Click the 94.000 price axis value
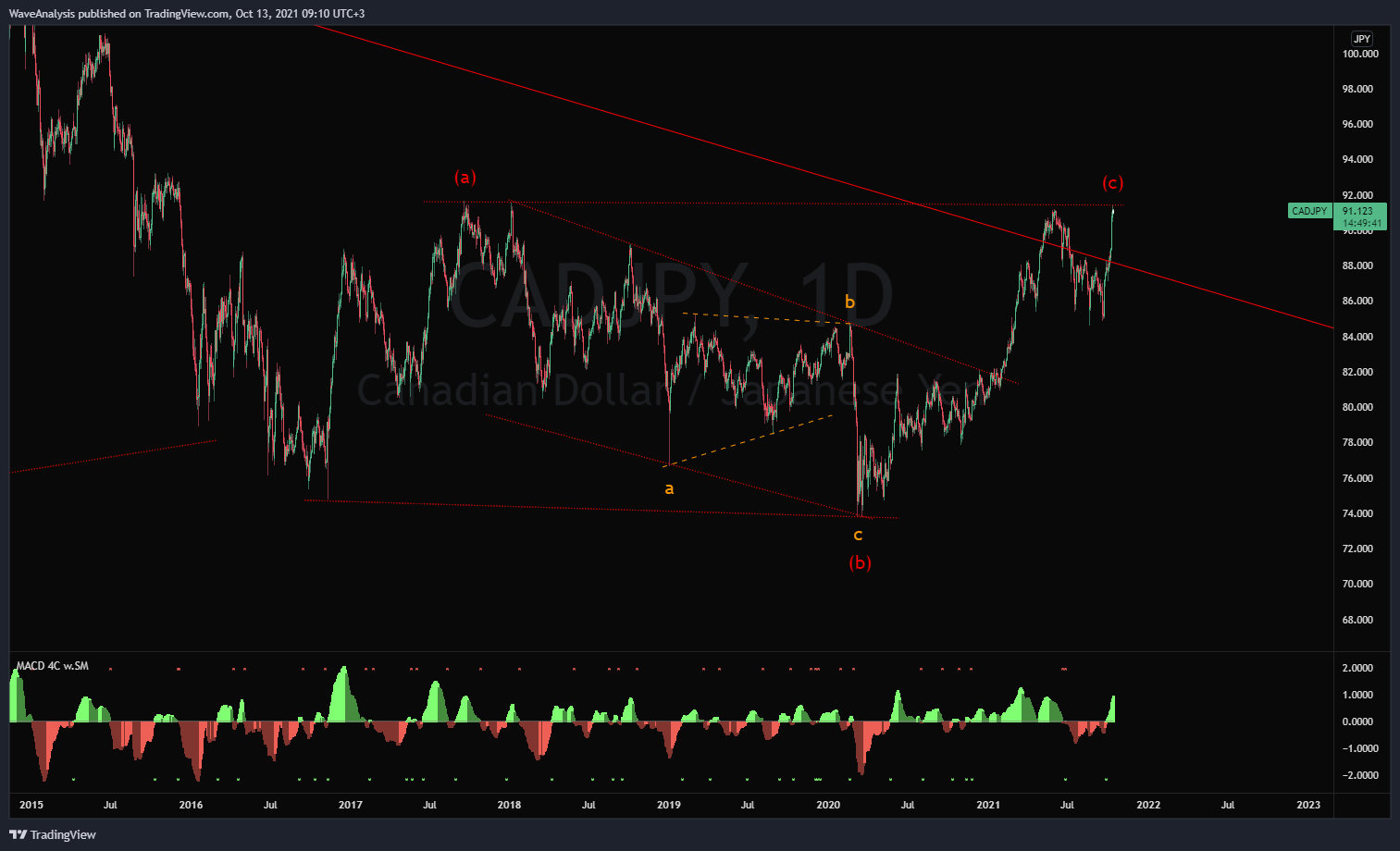Viewport: 1400px width, 851px height. point(1358,159)
